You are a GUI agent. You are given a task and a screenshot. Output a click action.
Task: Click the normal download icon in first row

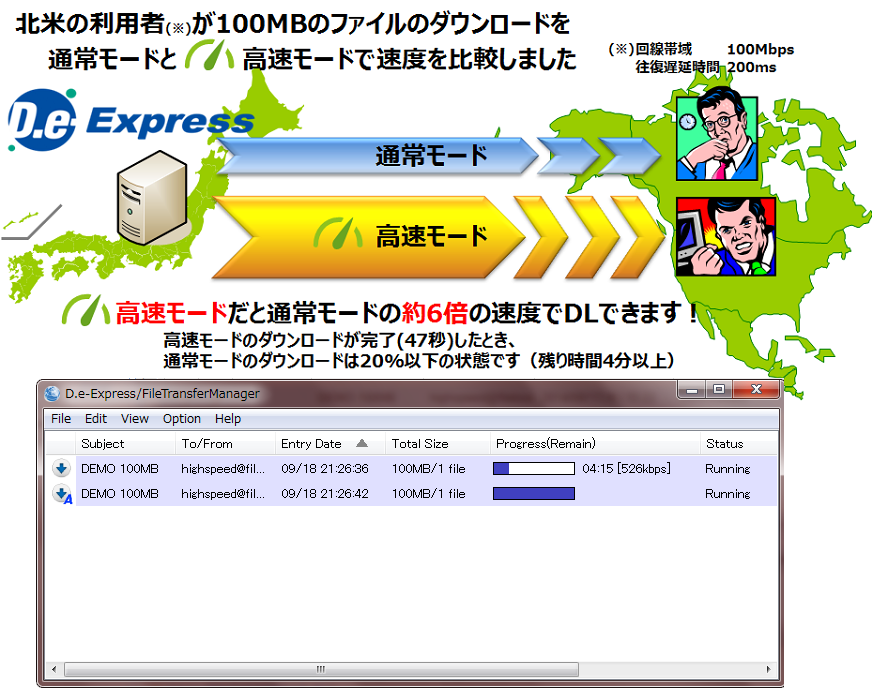(x=61, y=468)
